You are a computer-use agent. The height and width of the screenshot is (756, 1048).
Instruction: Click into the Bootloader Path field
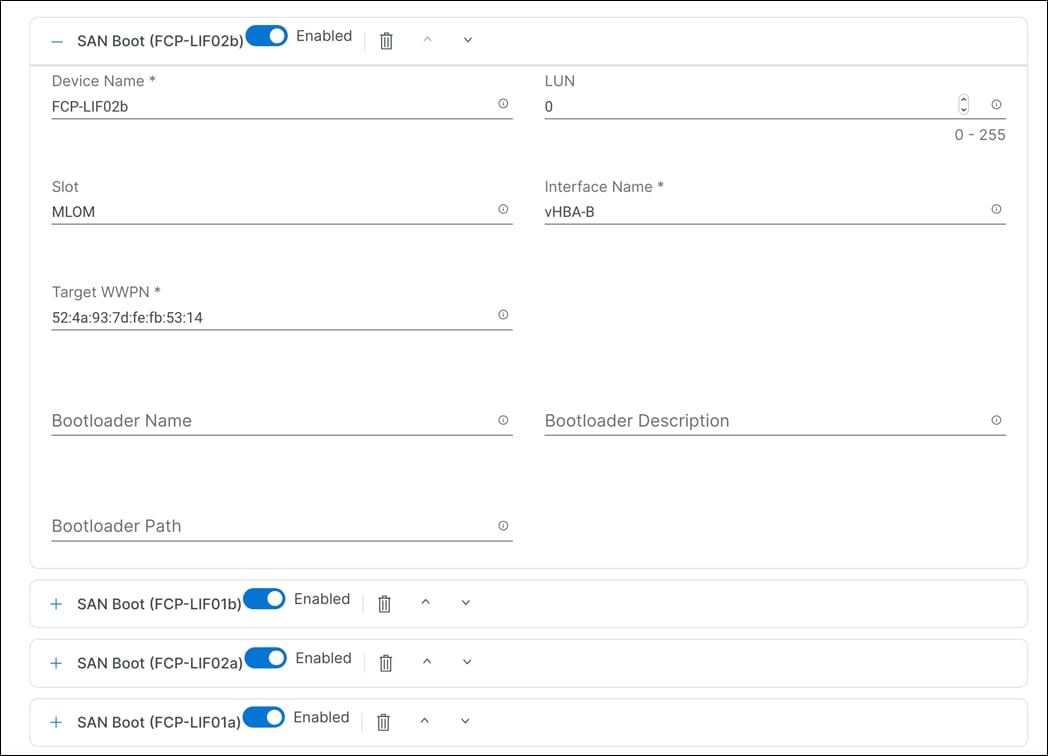point(250,526)
